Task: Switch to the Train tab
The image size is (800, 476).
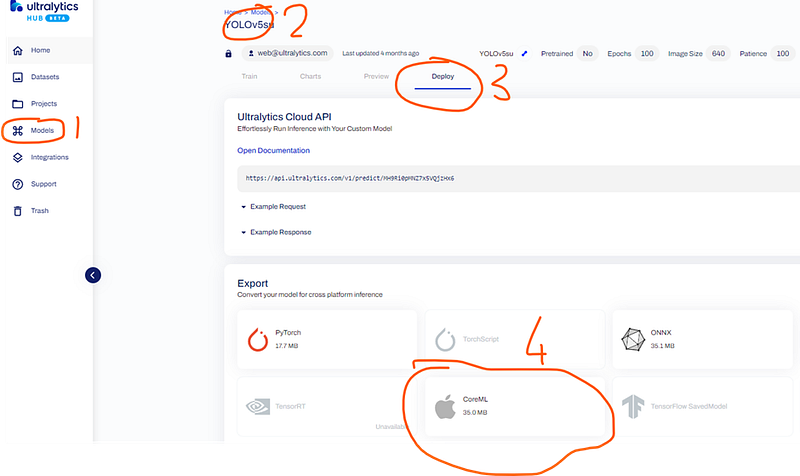Action: click(249, 77)
